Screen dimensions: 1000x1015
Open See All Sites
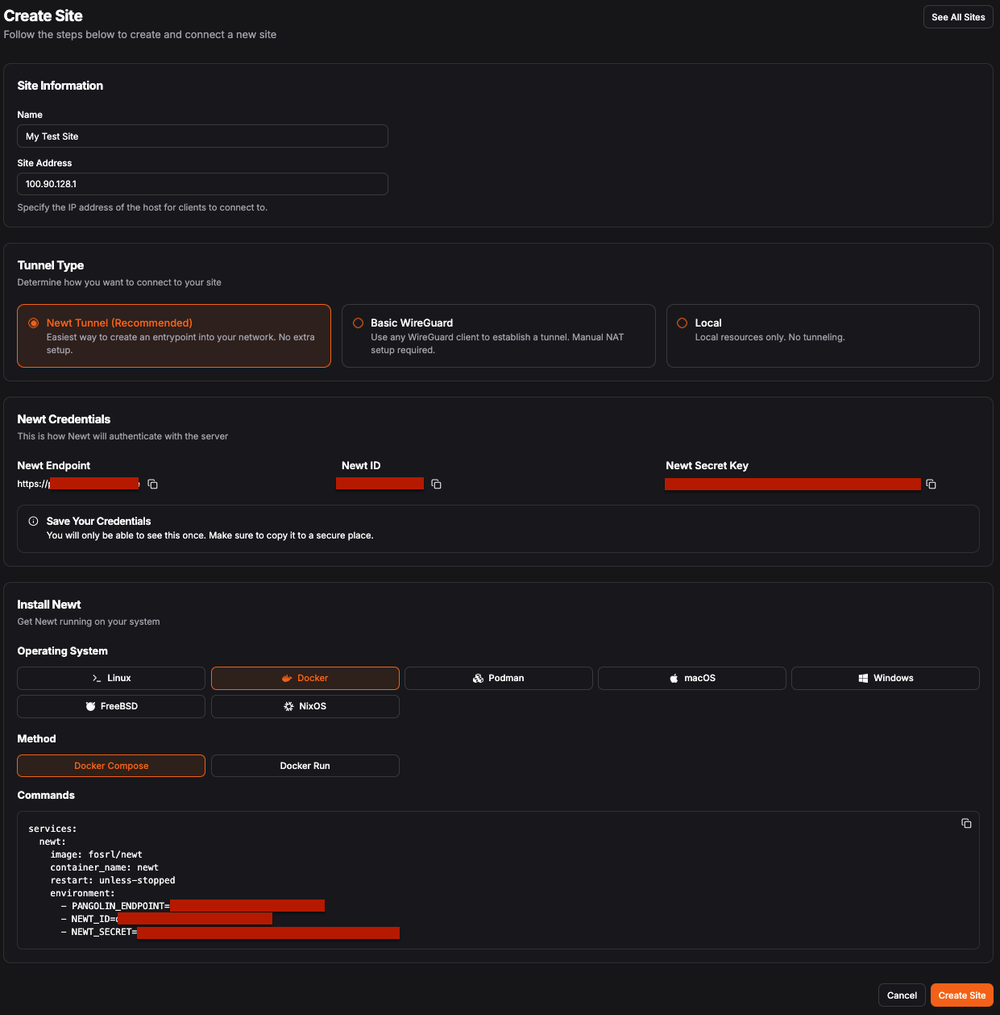957,16
